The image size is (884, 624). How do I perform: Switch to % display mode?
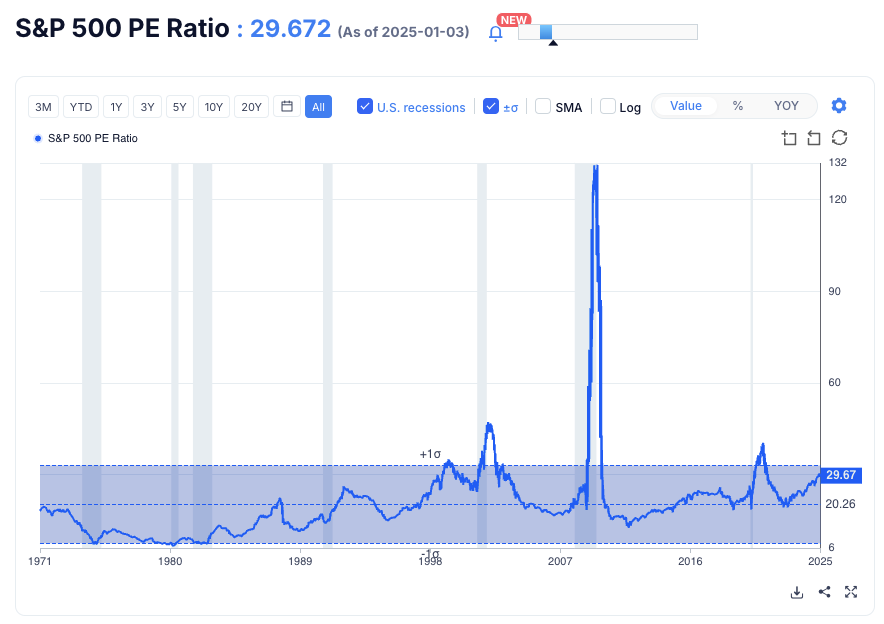click(x=737, y=106)
